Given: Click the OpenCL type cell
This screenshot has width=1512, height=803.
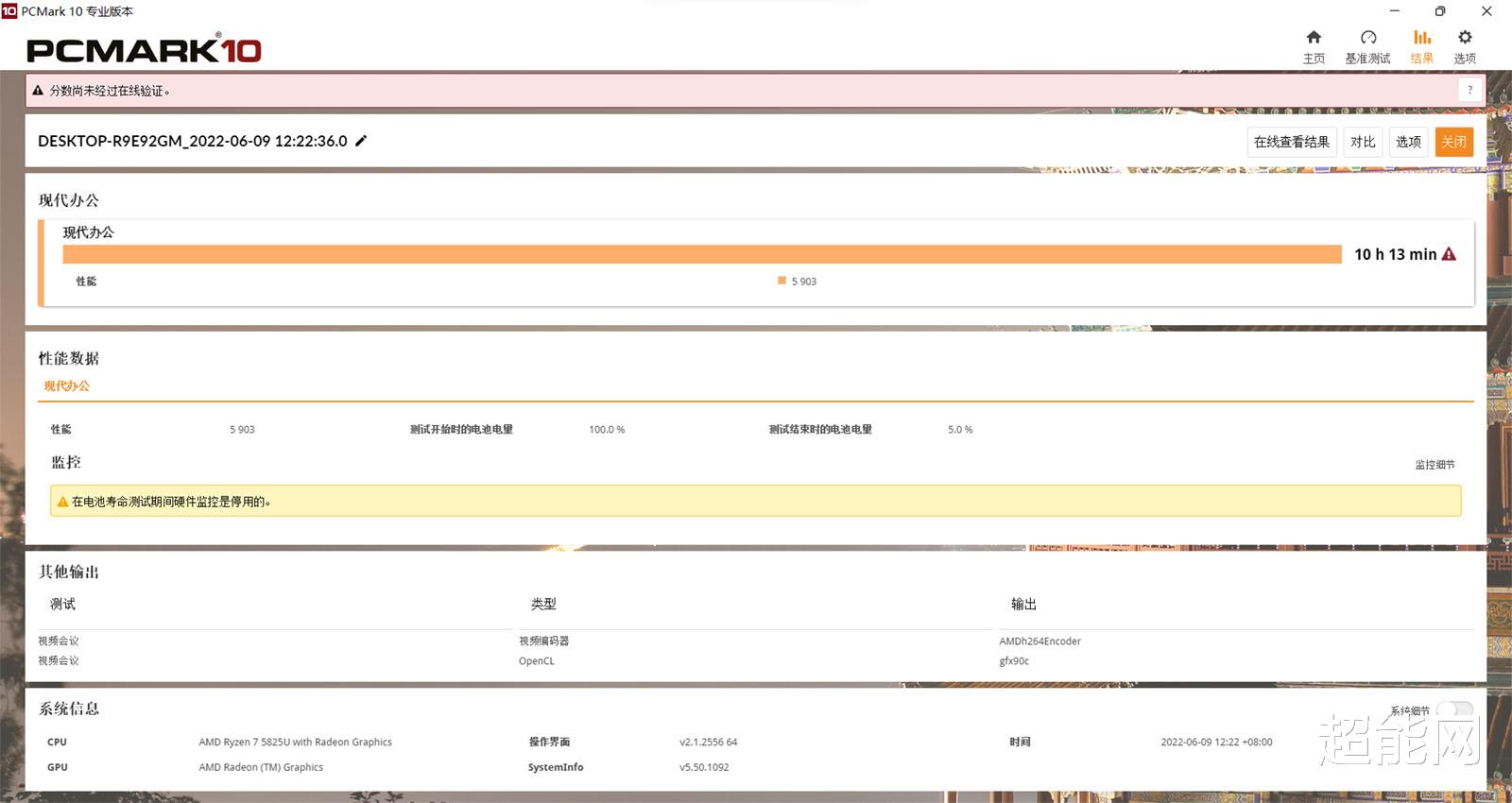Looking at the screenshot, I should pos(537,661).
